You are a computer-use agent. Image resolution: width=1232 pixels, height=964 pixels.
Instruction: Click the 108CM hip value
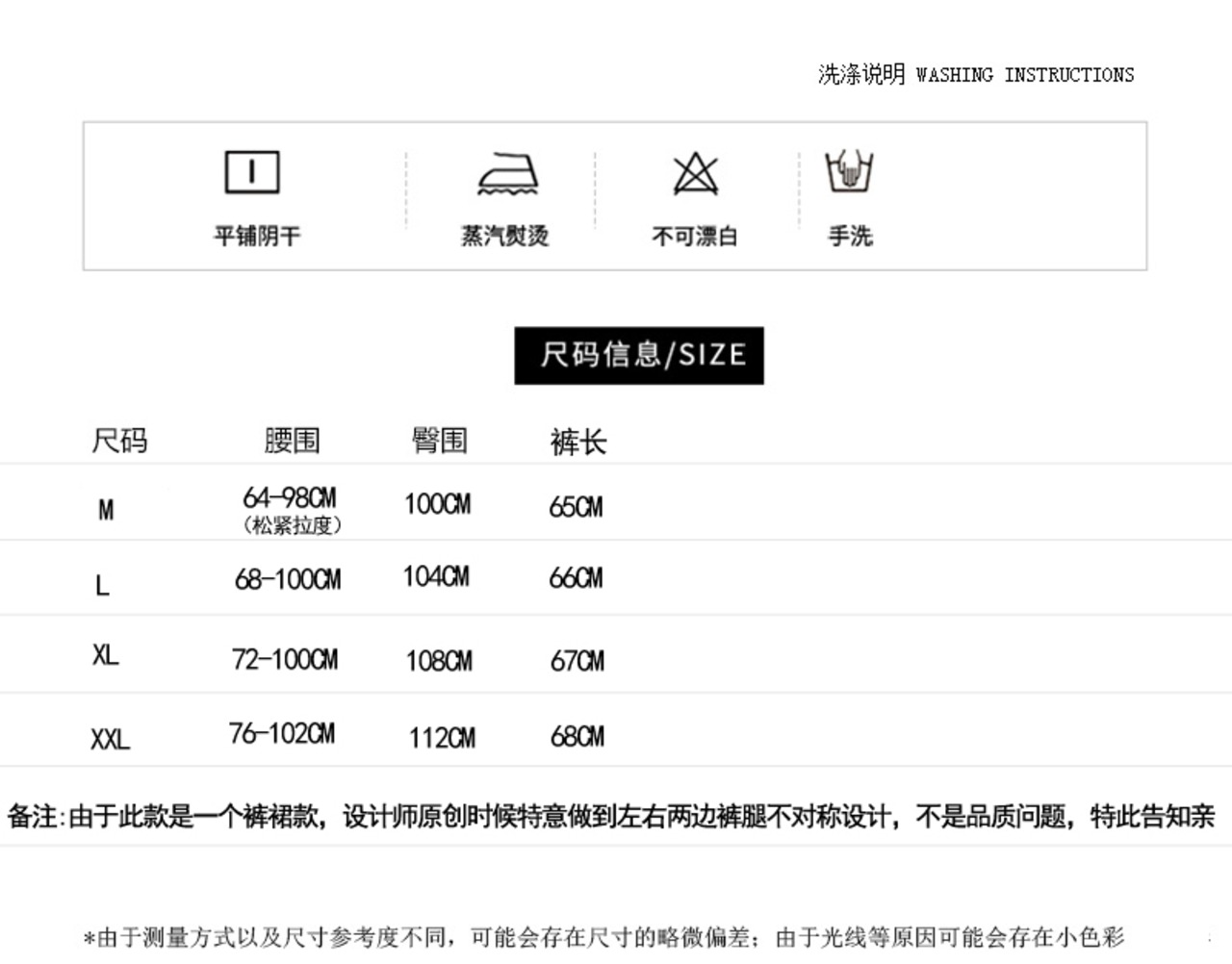tap(439, 661)
